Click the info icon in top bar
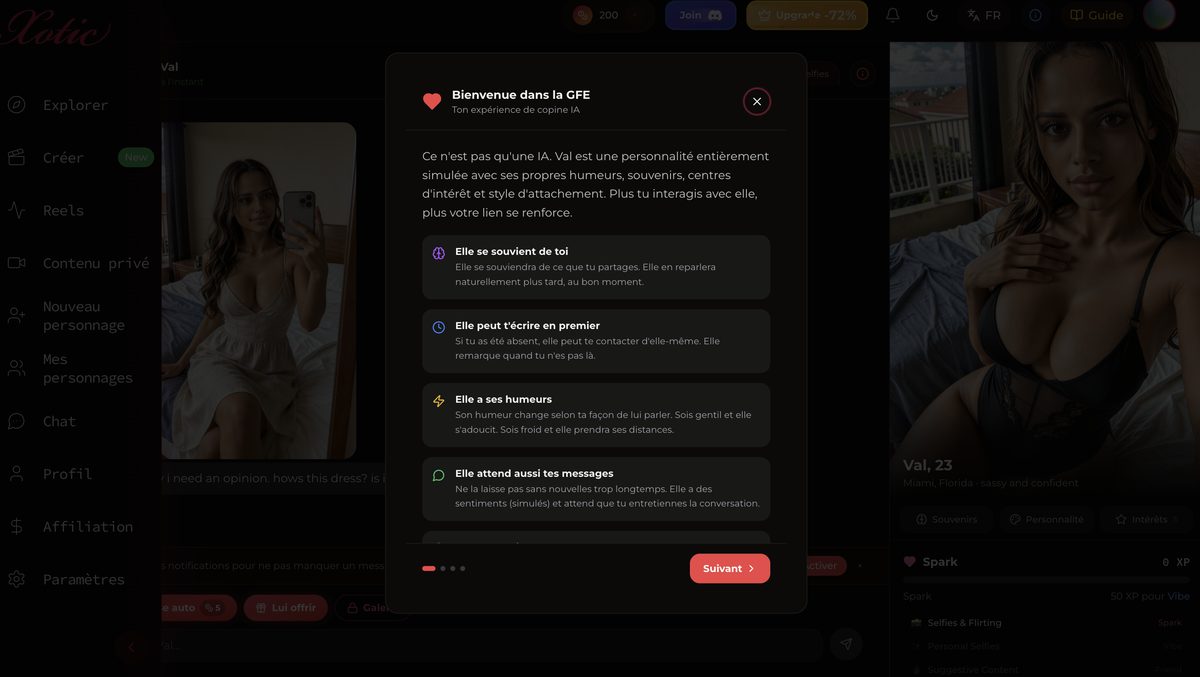Screen dimensions: 1200x677 1035,15
